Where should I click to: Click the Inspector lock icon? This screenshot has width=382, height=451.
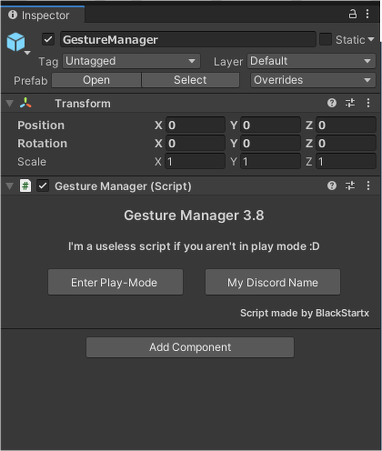352,14
